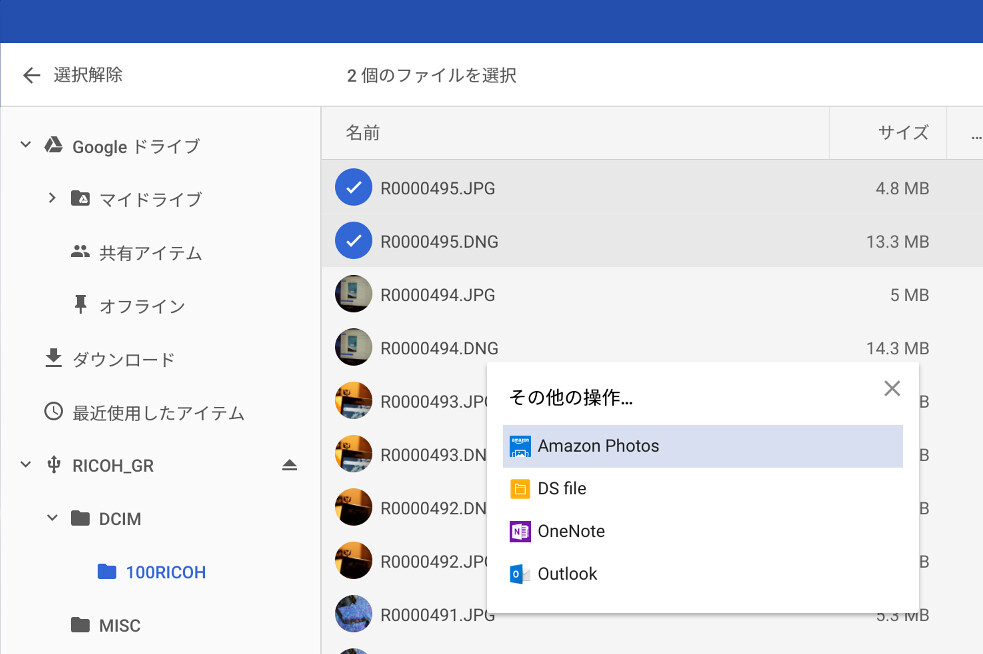Sort files by サイズ column header
The image size is (983, 654).
[x=903, y=133]
